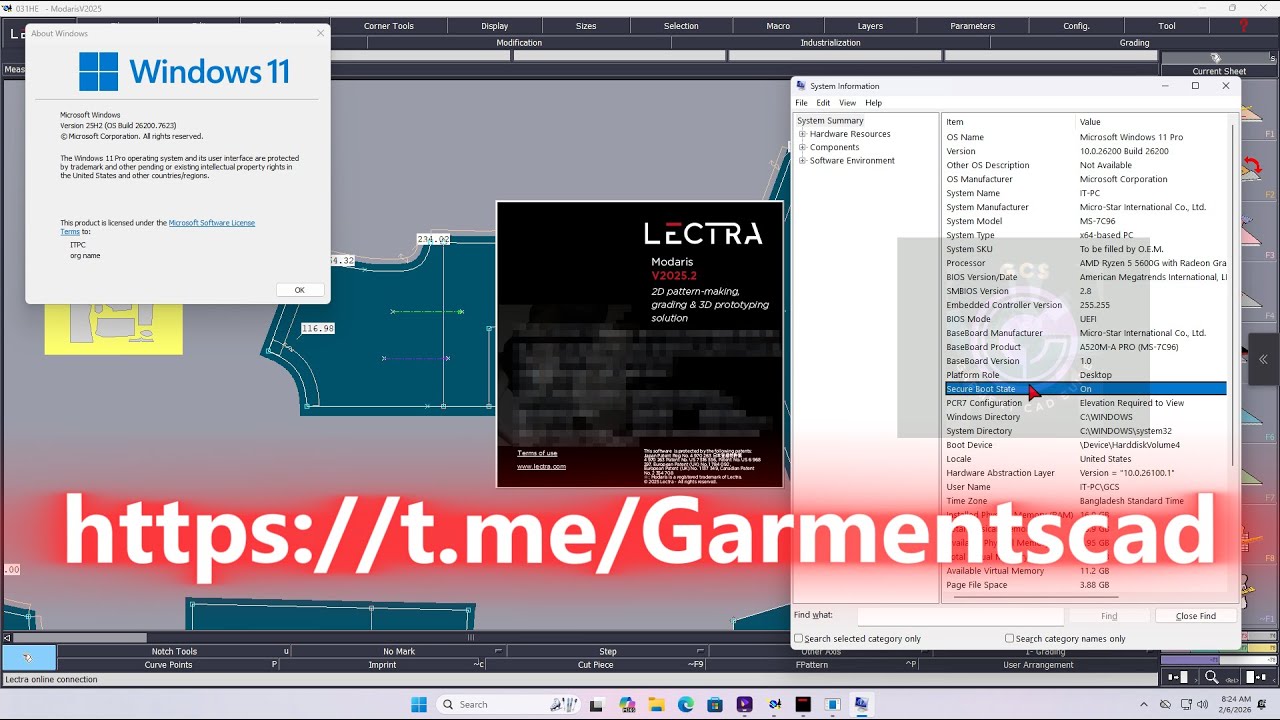Launch Microsoft Edge from the taskbar
The height and width of the screenshot is (720, 1280).
686,704
